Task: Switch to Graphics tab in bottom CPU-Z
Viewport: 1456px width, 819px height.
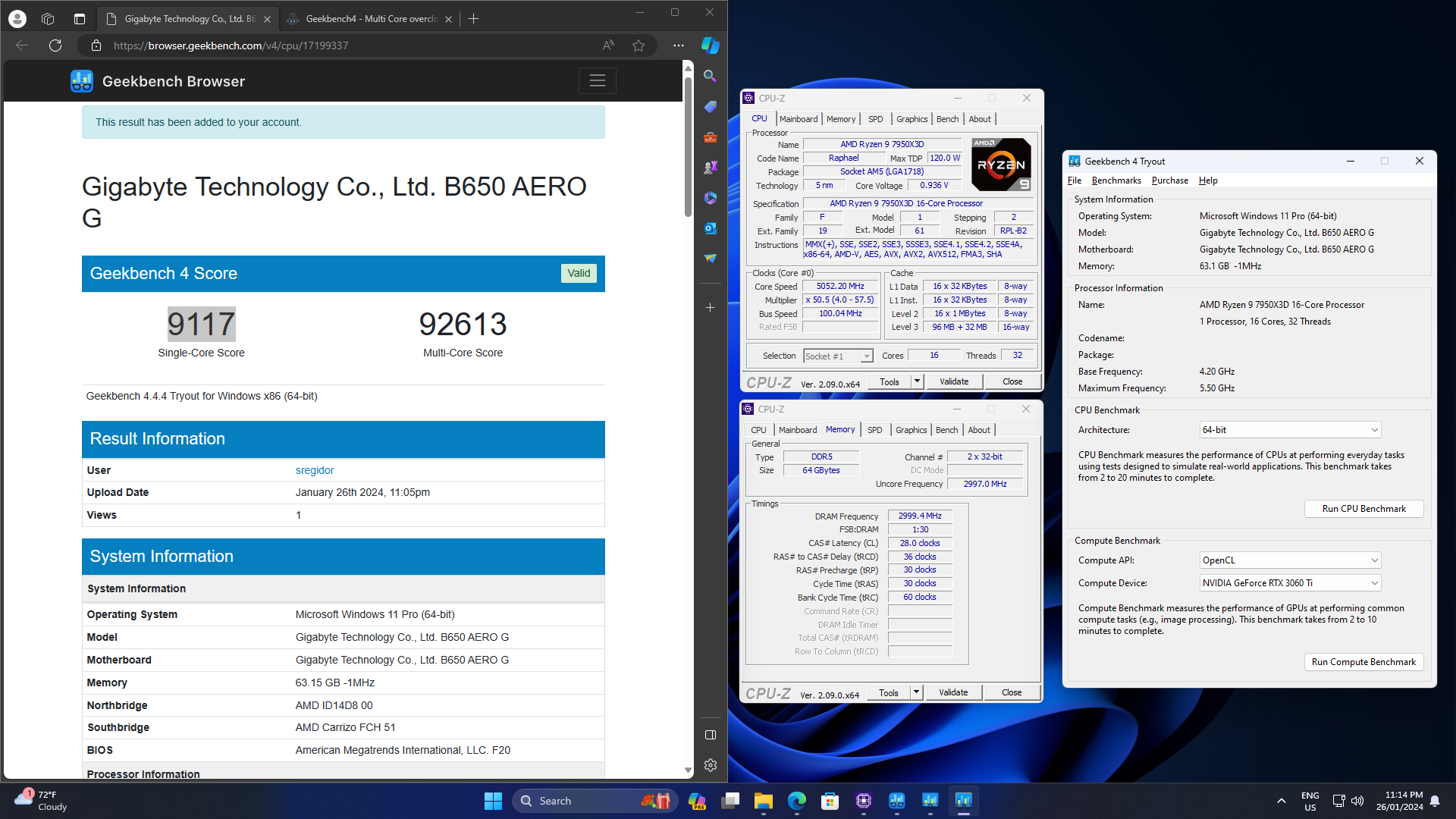Action: [x=911, y=430]
